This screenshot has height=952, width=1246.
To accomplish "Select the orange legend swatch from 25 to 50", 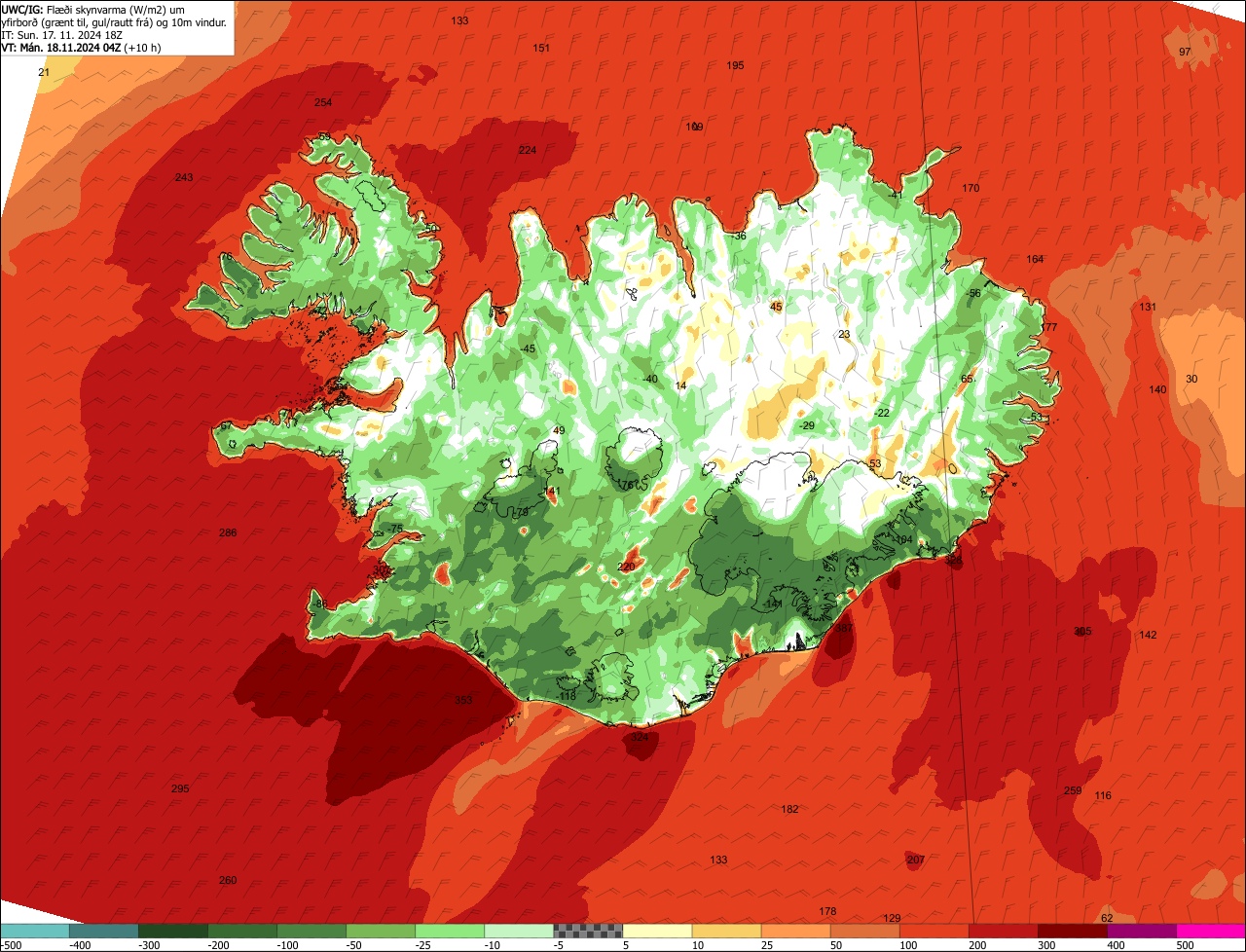I will [795, 931].
